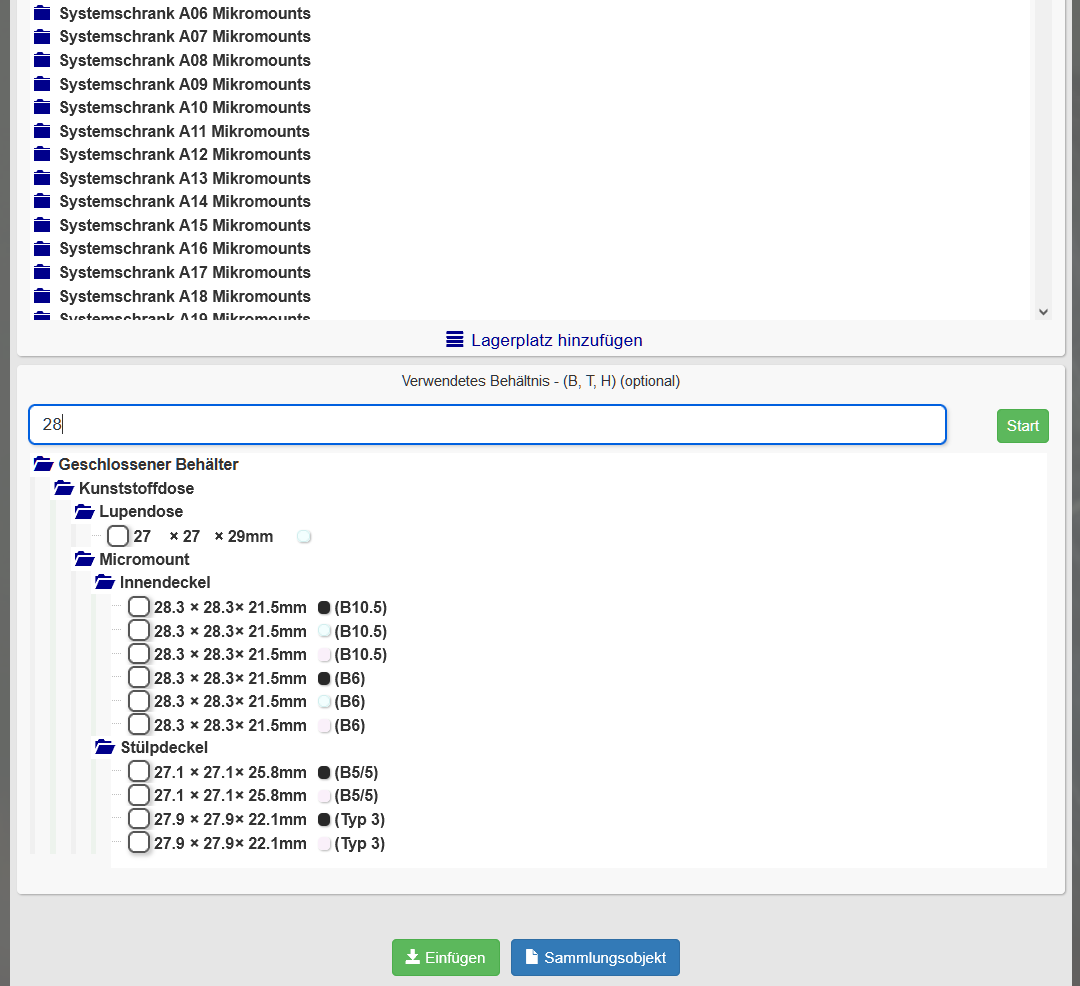Image resolution: width=1080 pixels, height=986 pixels.
Task: Click the list icon beside Lagerplatz hinzufügen
Action: tap(455, 340)
